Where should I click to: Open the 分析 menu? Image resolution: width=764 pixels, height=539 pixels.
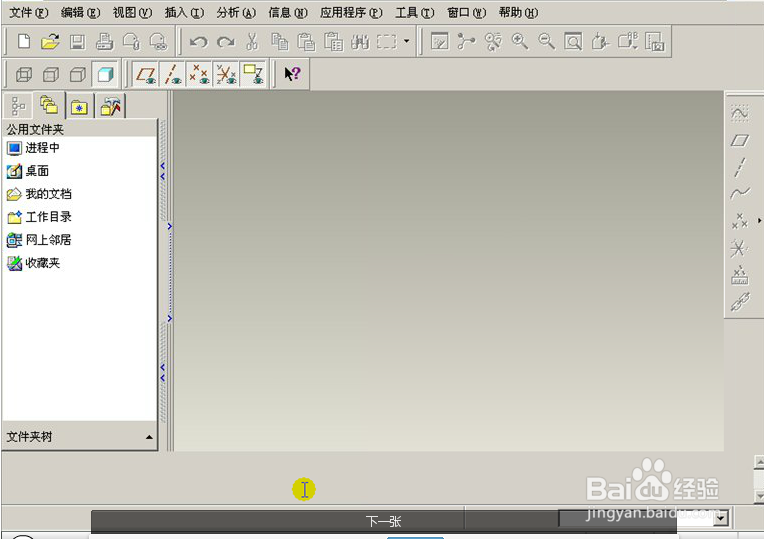[236, 13]
